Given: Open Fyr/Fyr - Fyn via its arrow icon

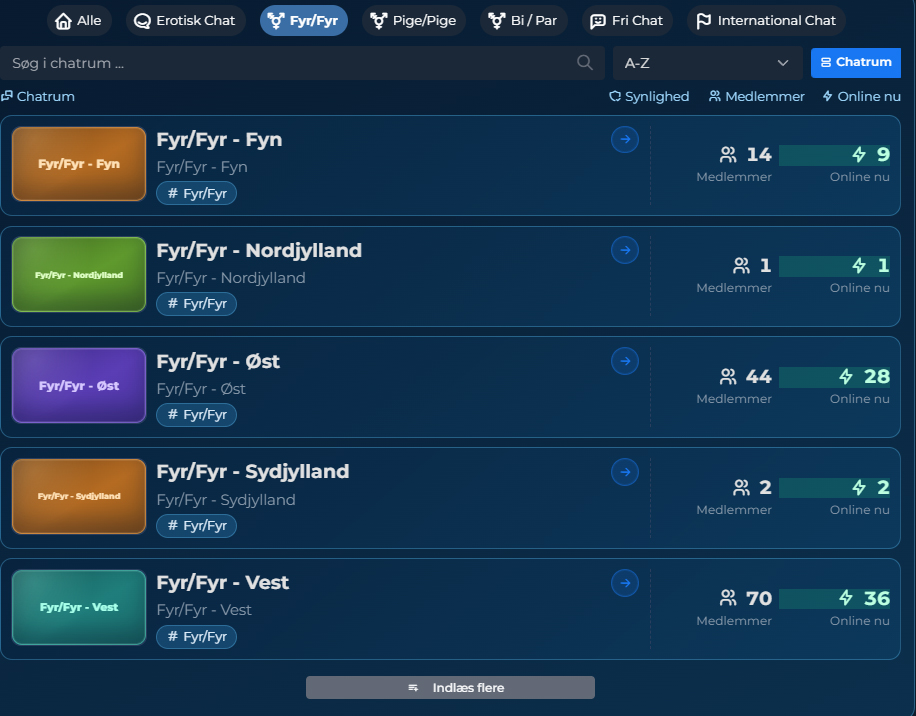Looking at the screenshot, I should pyautogui.click(x=624, y=139).
